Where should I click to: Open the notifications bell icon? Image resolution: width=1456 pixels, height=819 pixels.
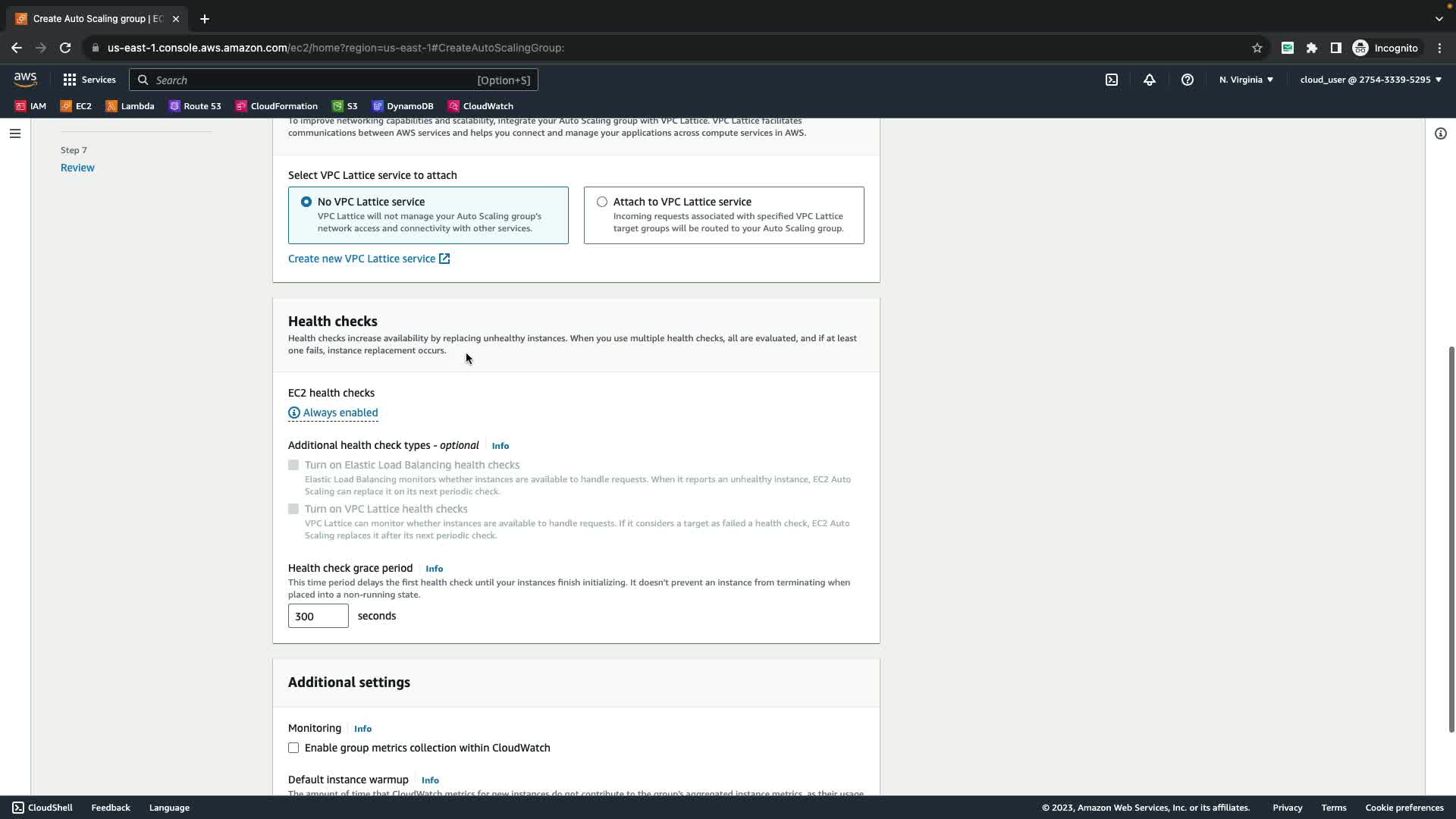[x=1149, y=80]
